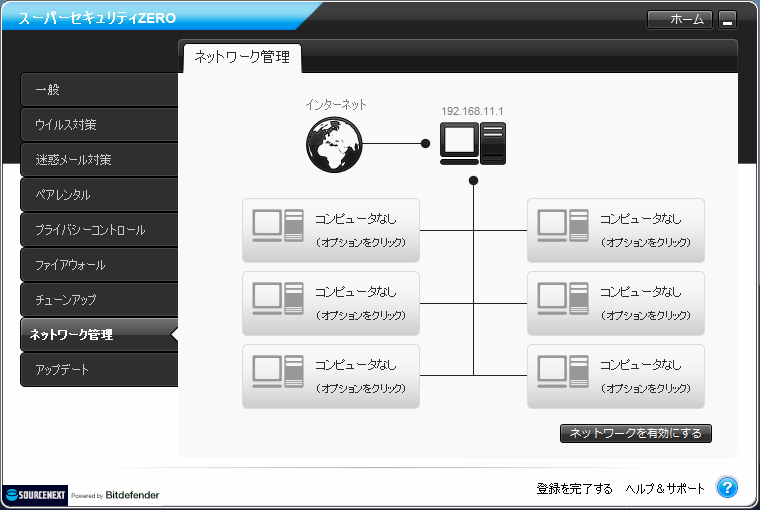The width and height of the screenshot is (760, 510).
Task: Click computer icon in top-right empty slot
Action: (563, 225)
